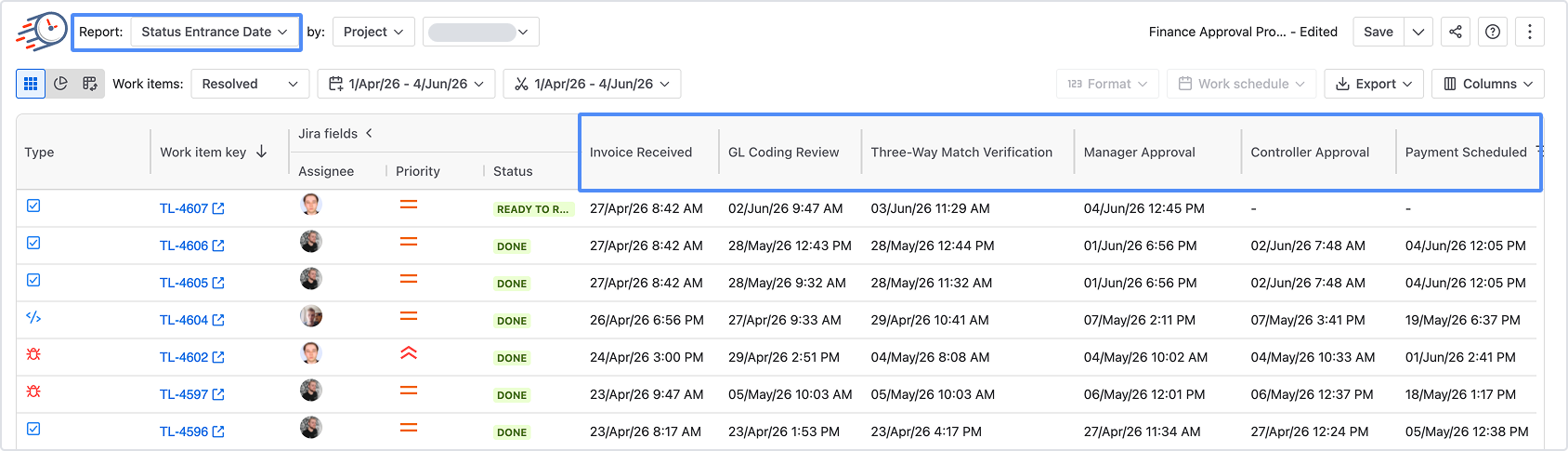The width and height of the screenshot is (1568, 451).
Task: Click the medium priority icon for TL-4596
Action: (409, 428)
